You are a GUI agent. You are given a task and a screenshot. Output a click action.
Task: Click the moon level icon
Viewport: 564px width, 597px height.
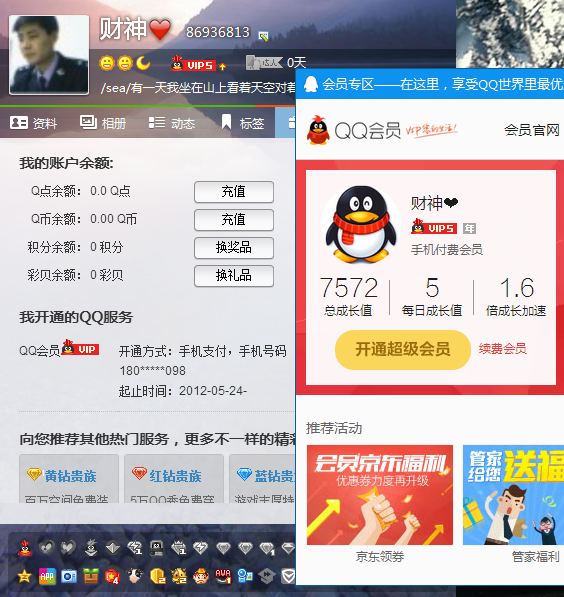coord(143,63)
